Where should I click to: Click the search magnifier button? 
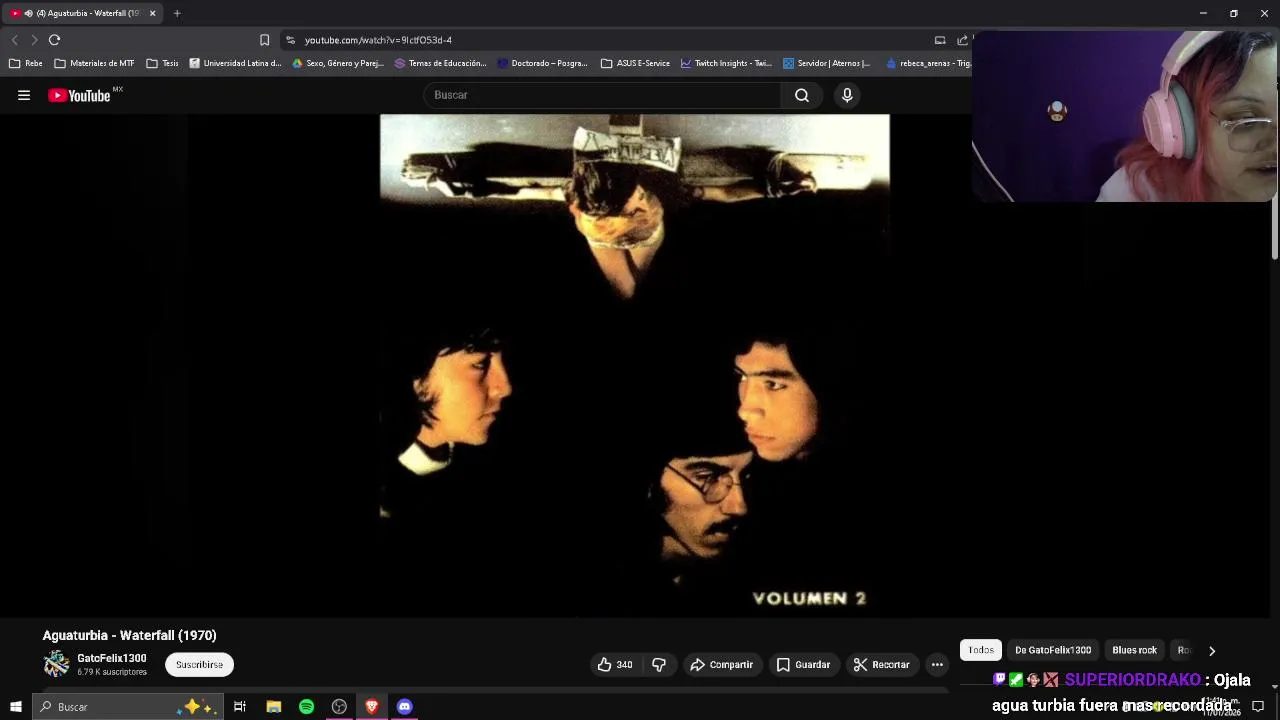[x=801, y=95]
